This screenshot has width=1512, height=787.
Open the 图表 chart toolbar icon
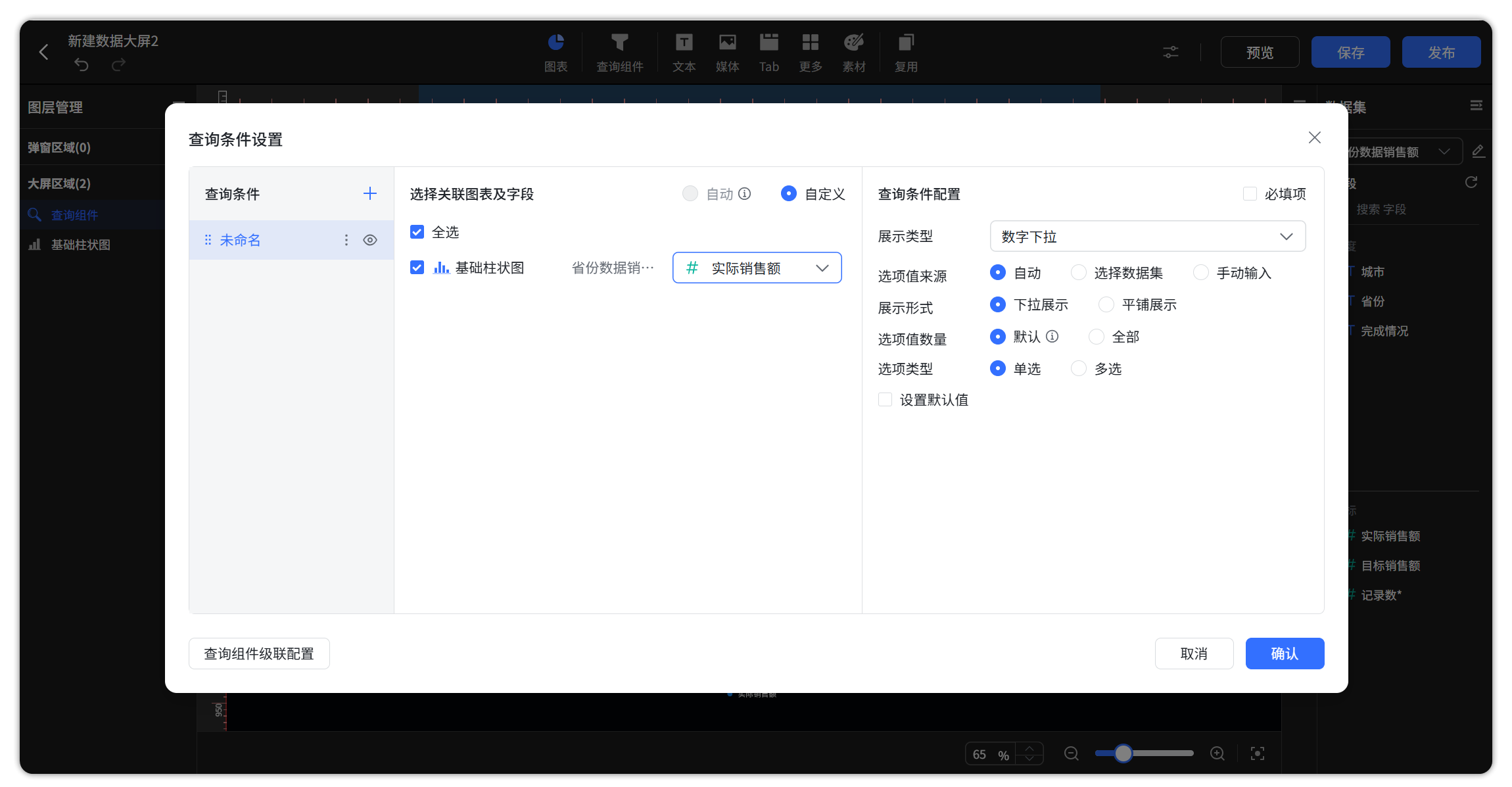(555, 53)
